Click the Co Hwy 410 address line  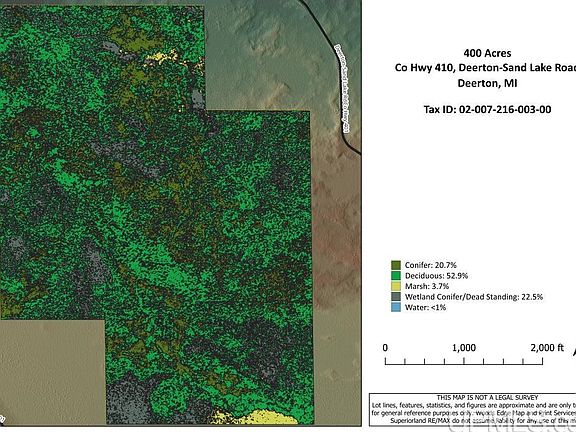[485, 68]
